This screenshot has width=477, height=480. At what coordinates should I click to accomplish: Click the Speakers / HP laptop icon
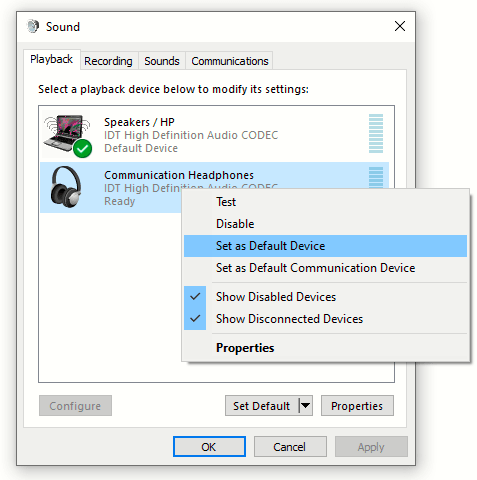tap(67, 134)
